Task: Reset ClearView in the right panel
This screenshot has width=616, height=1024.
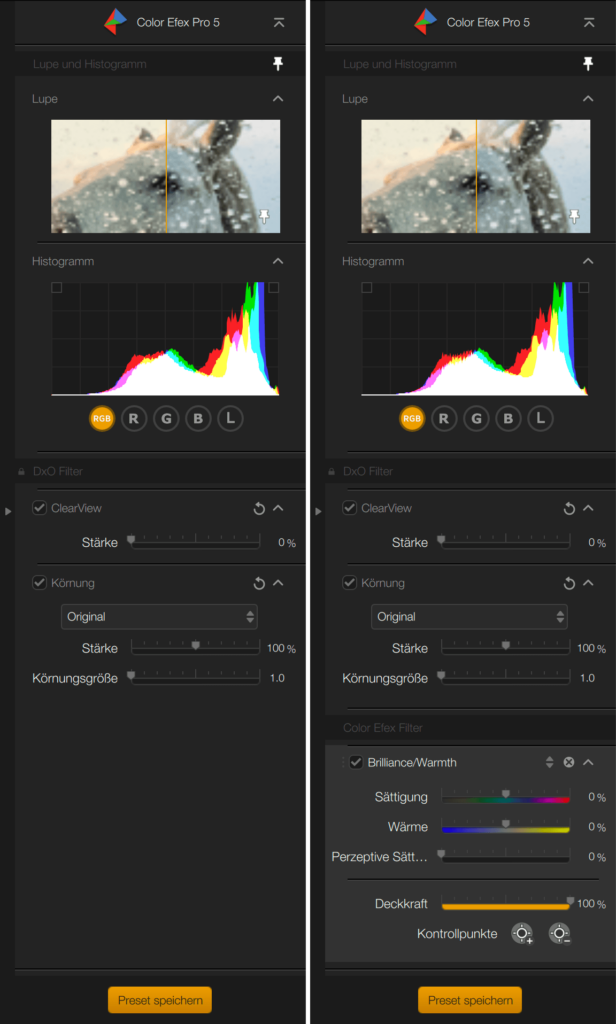Action: point(570,508)
